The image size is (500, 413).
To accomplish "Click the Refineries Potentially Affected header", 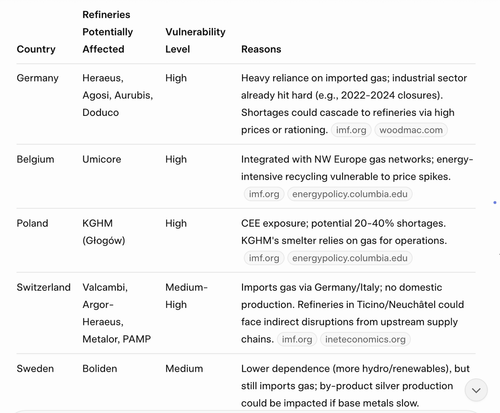I will pos(108,32).
